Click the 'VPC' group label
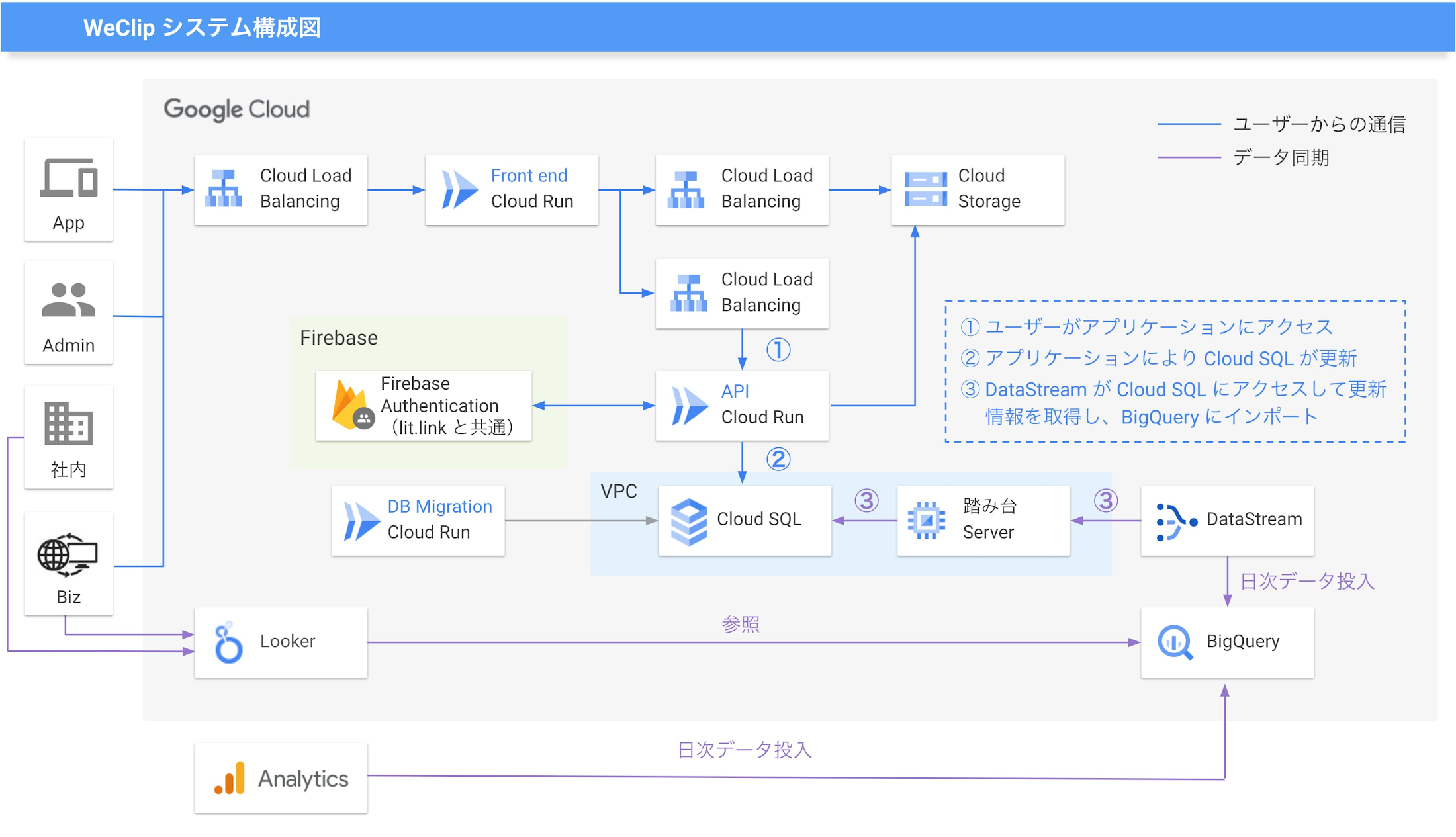Viewport: 1456px width, 837px height. click(618, 491)
